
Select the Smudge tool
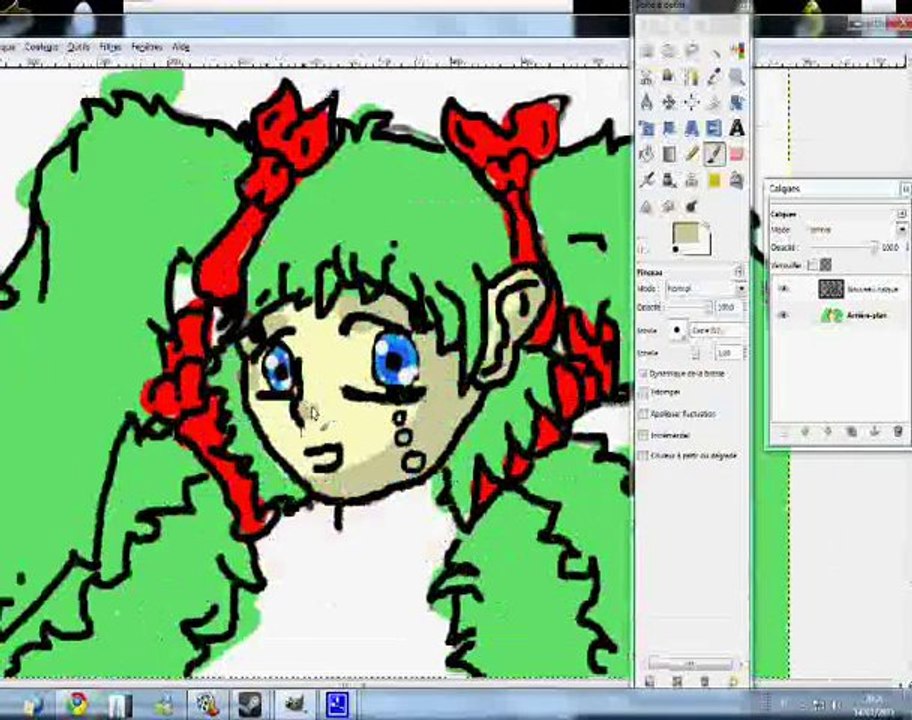pyautogui.click(x=669, y=206)
